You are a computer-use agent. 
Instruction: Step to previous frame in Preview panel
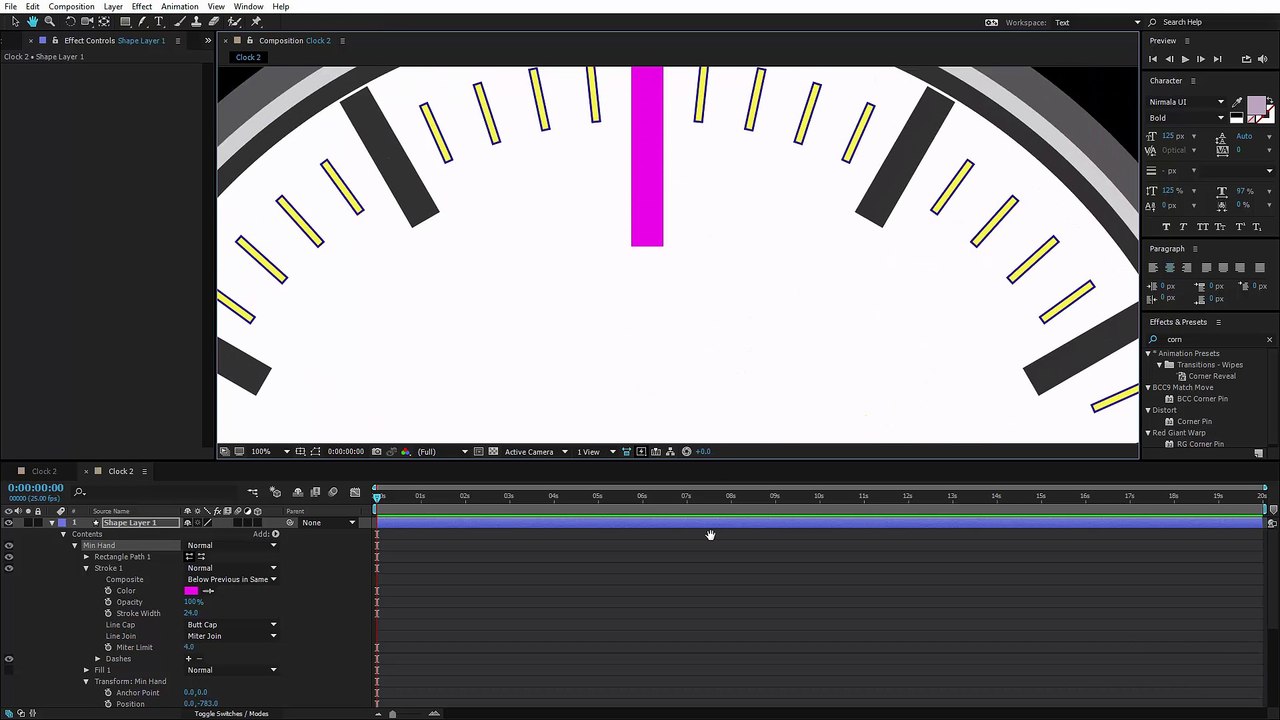pyautogui.click(x=1169, y=59)
